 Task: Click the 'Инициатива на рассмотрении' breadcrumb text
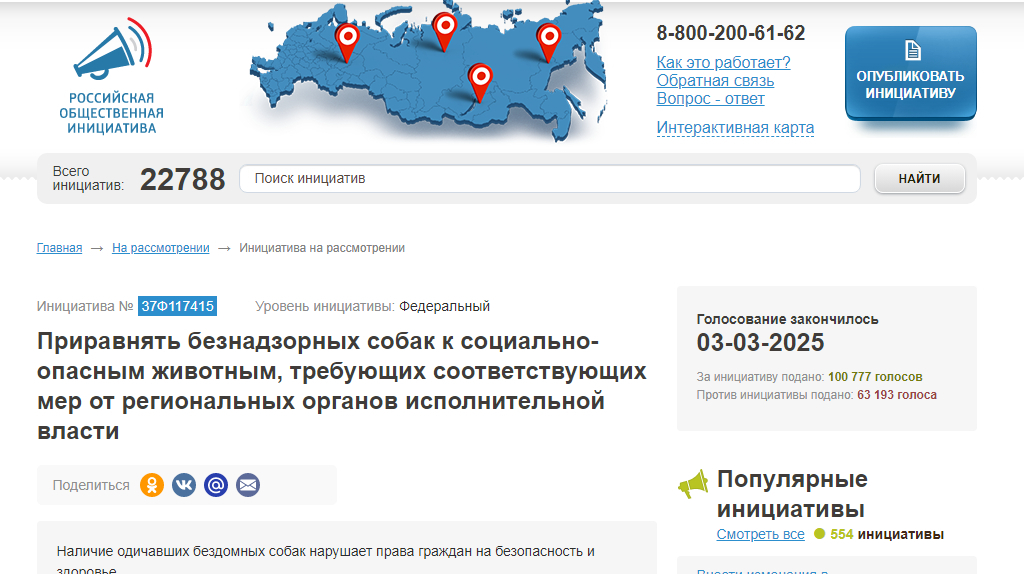click(x=322, y=248)
